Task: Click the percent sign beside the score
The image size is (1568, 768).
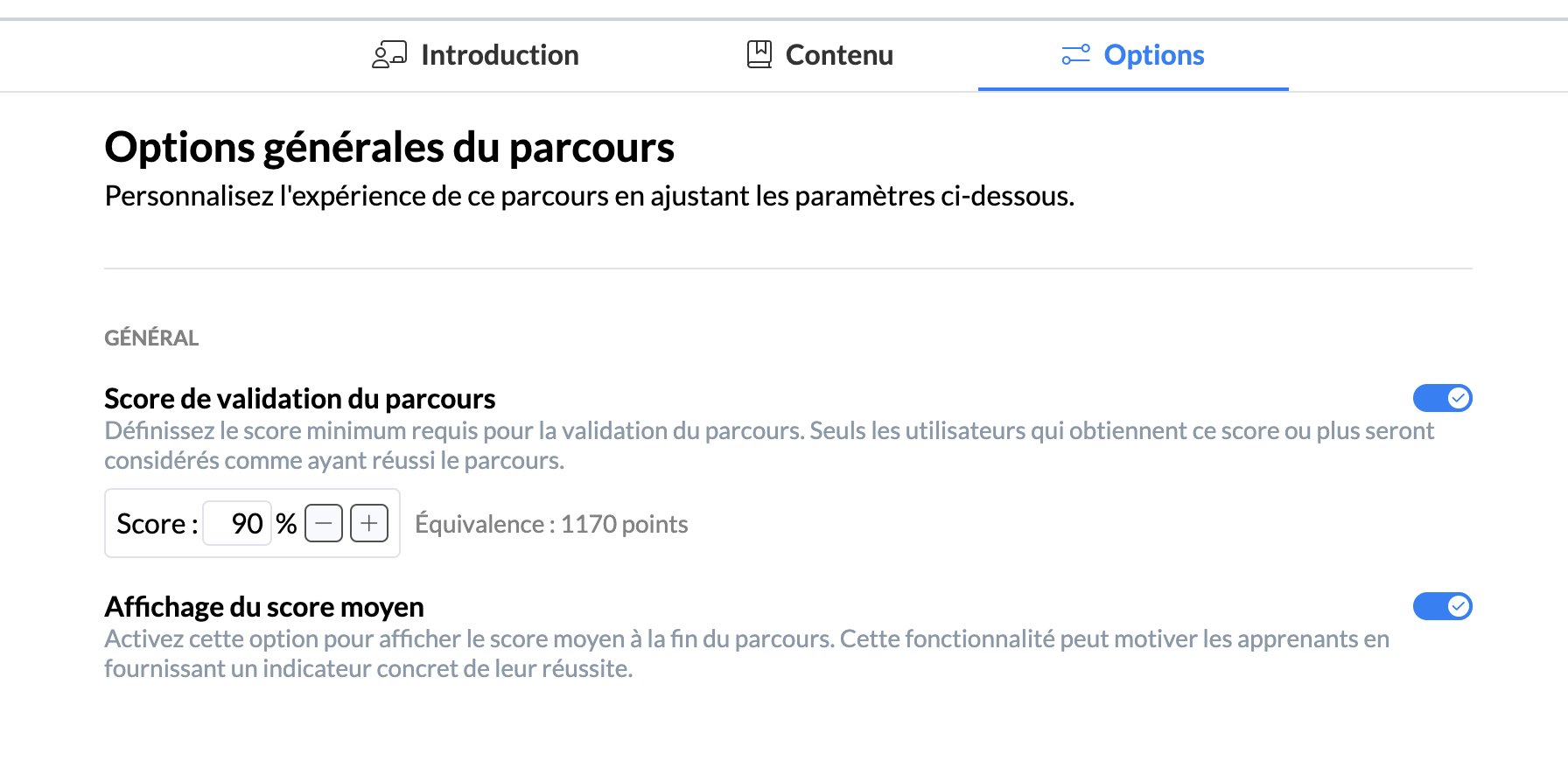Action: pos(286,523)
